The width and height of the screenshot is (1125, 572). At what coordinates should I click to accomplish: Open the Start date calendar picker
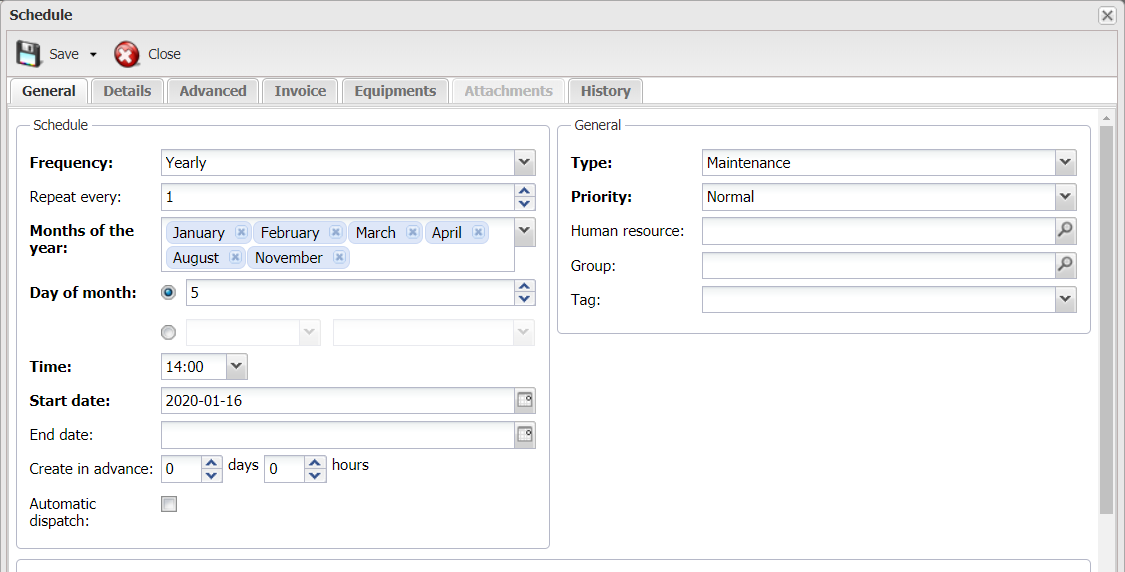(x=525, y=400)
